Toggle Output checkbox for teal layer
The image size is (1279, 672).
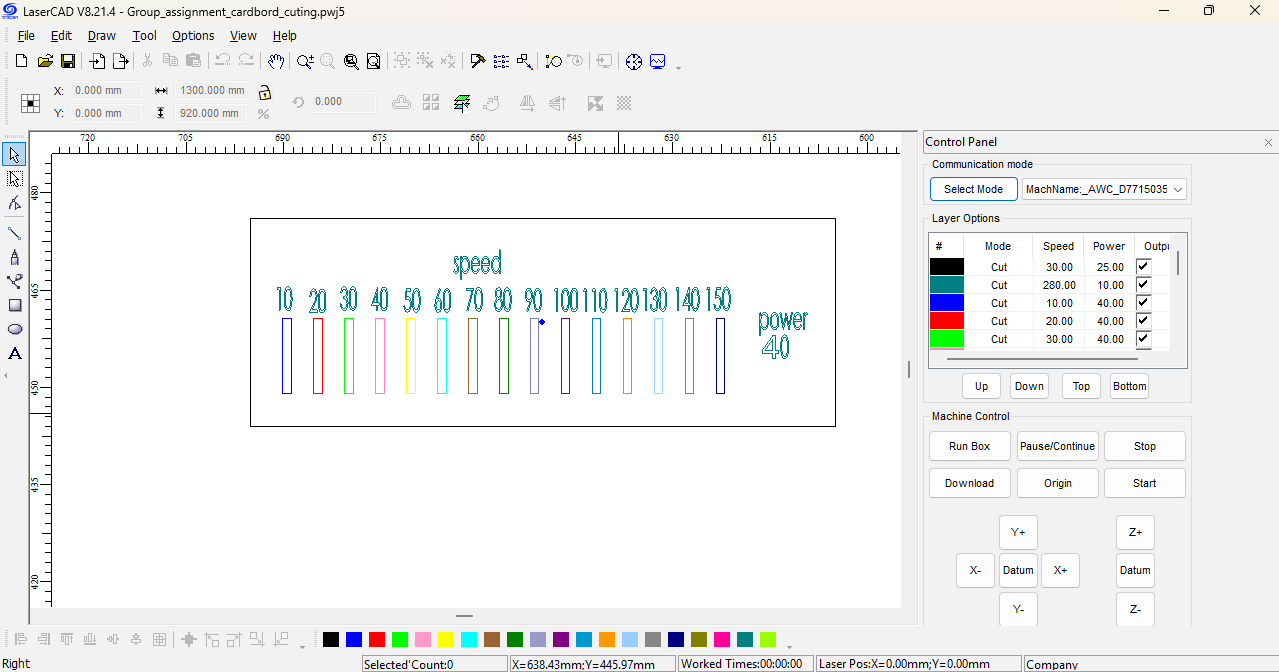point(1144,285)
